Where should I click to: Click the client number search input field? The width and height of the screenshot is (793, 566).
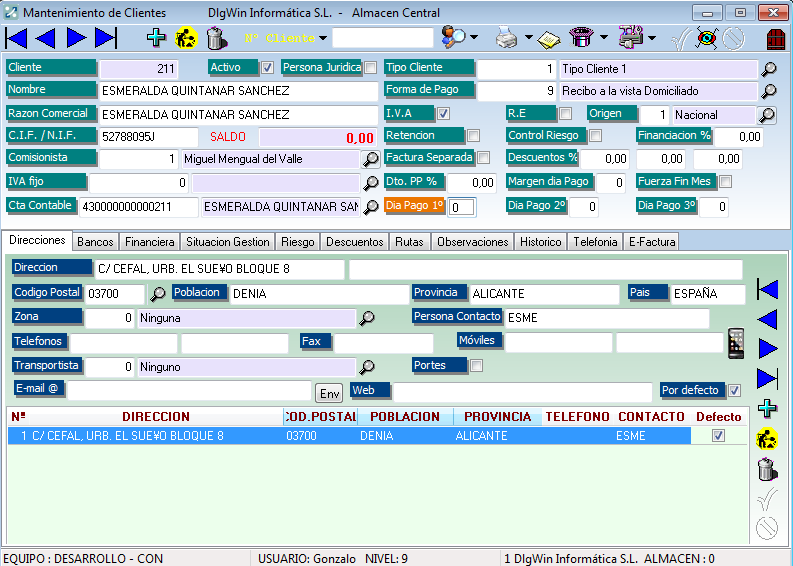[383, 38]
